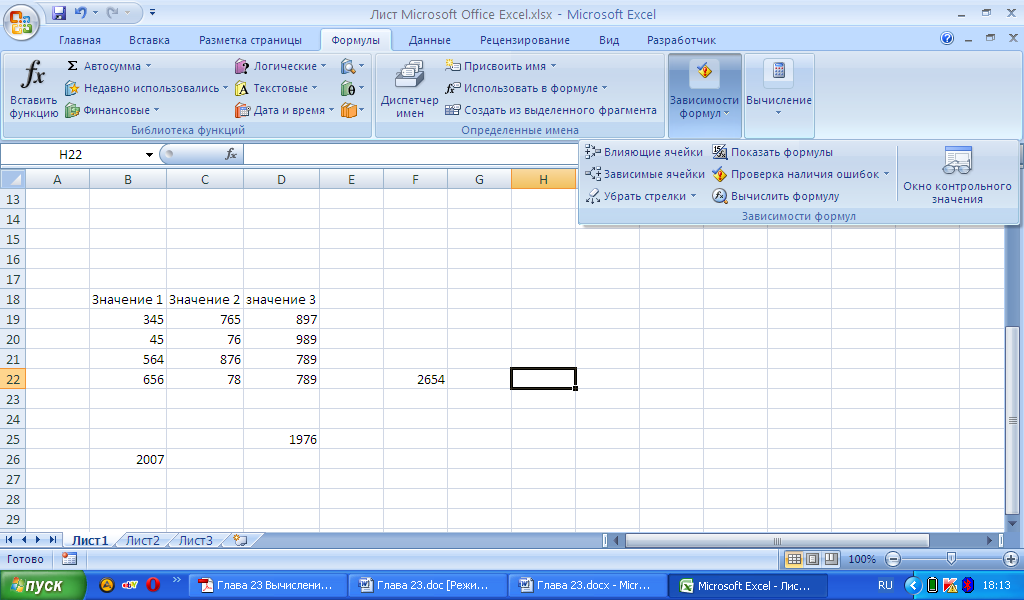Open the Watch Window (Окно контрольного значения)
Viewport: 1024px width, 600px height.
pyautogui.click(x=957, y=175)
